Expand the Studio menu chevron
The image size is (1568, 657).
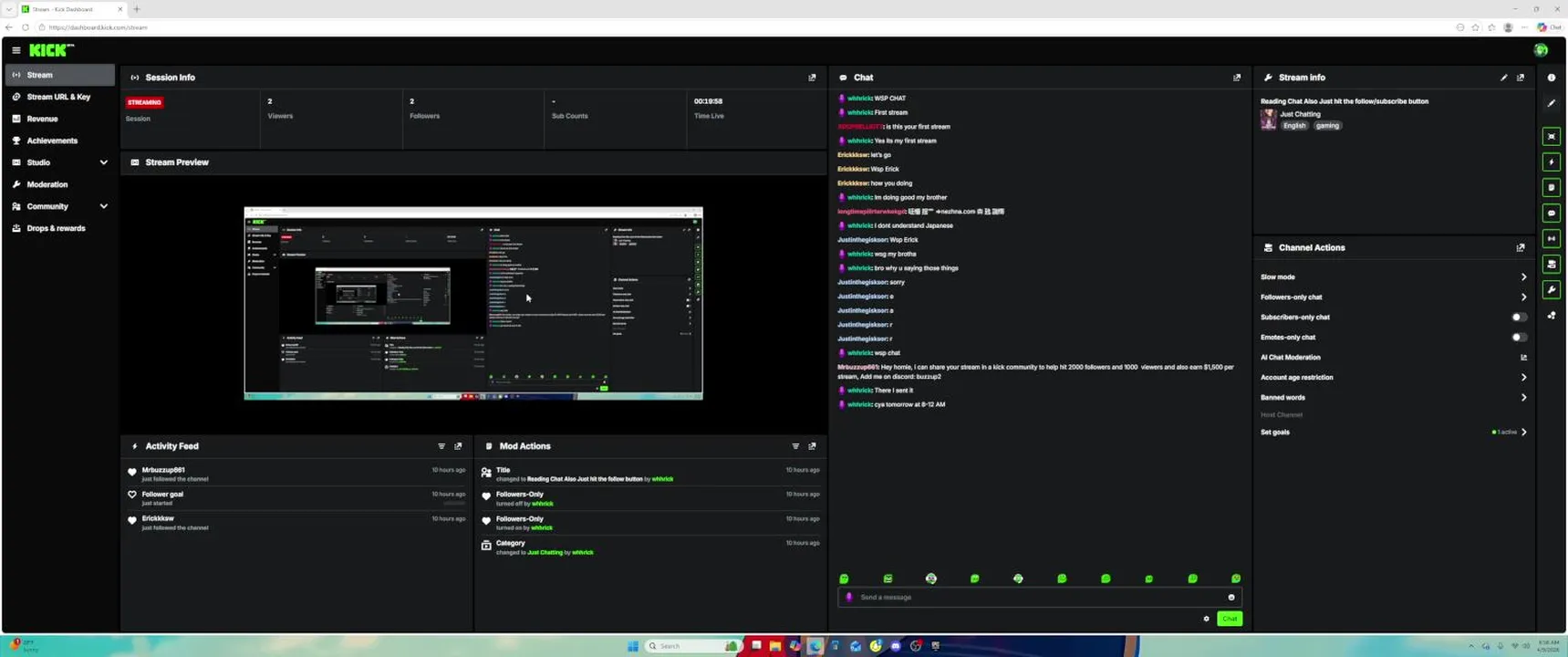point(103,162)
